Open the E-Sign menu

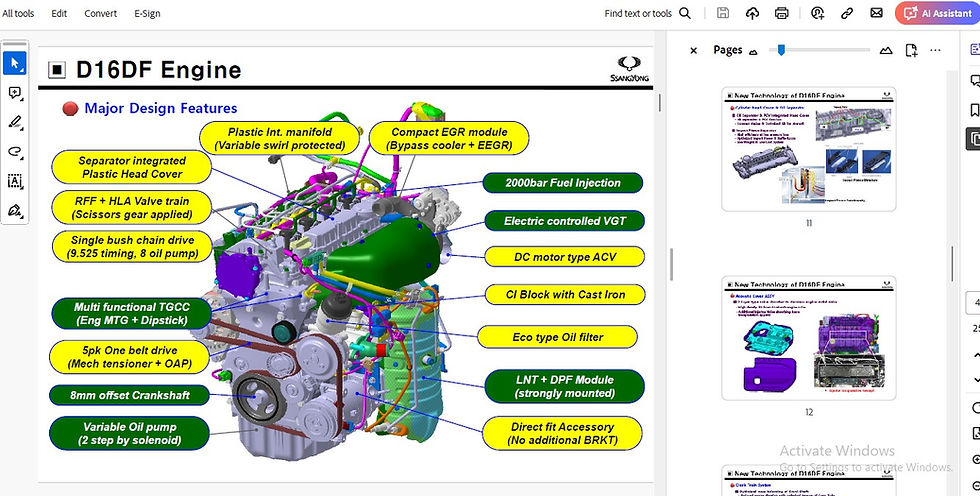pos(147,13)
